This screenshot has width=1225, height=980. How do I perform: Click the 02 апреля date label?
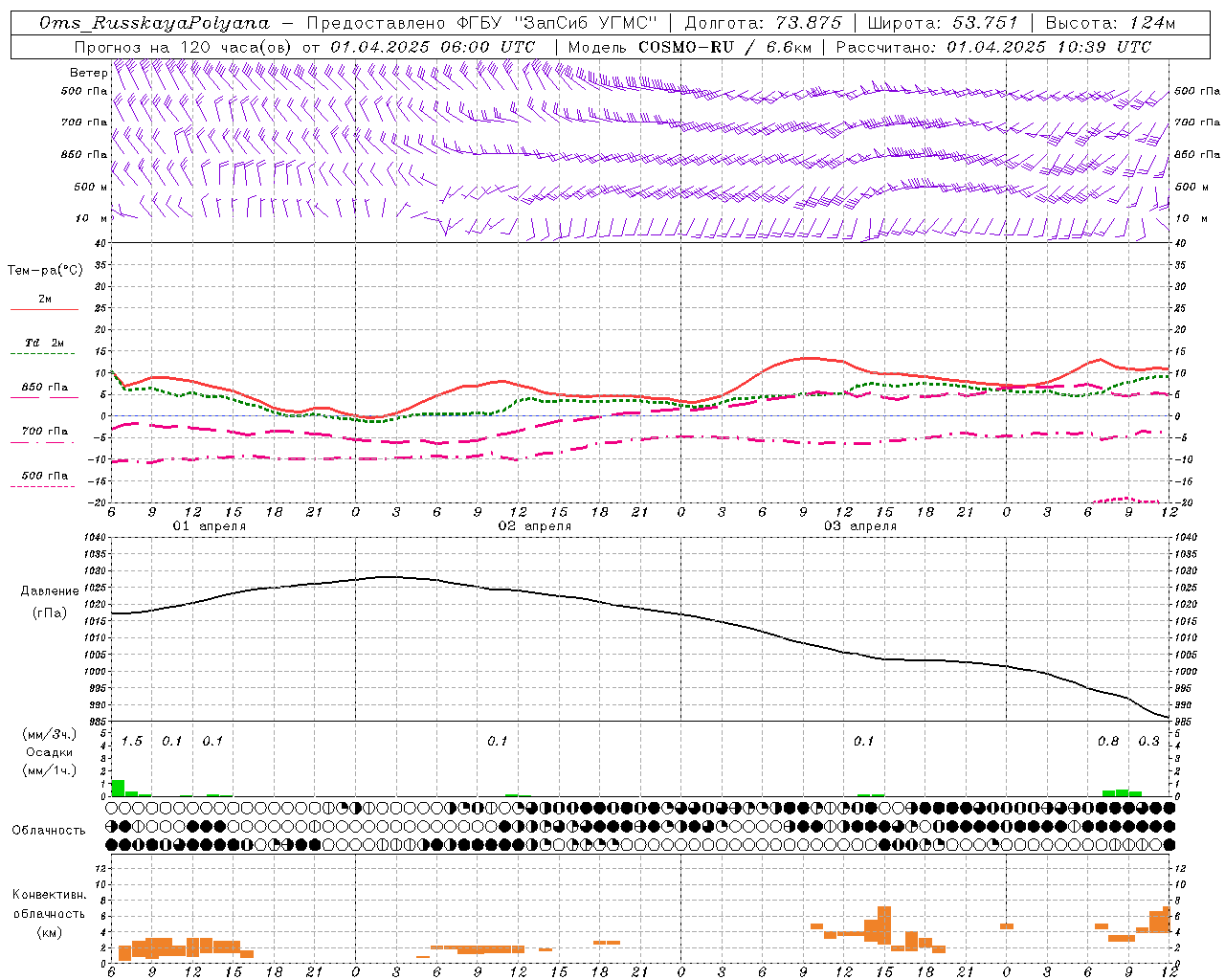click(534, 526)
